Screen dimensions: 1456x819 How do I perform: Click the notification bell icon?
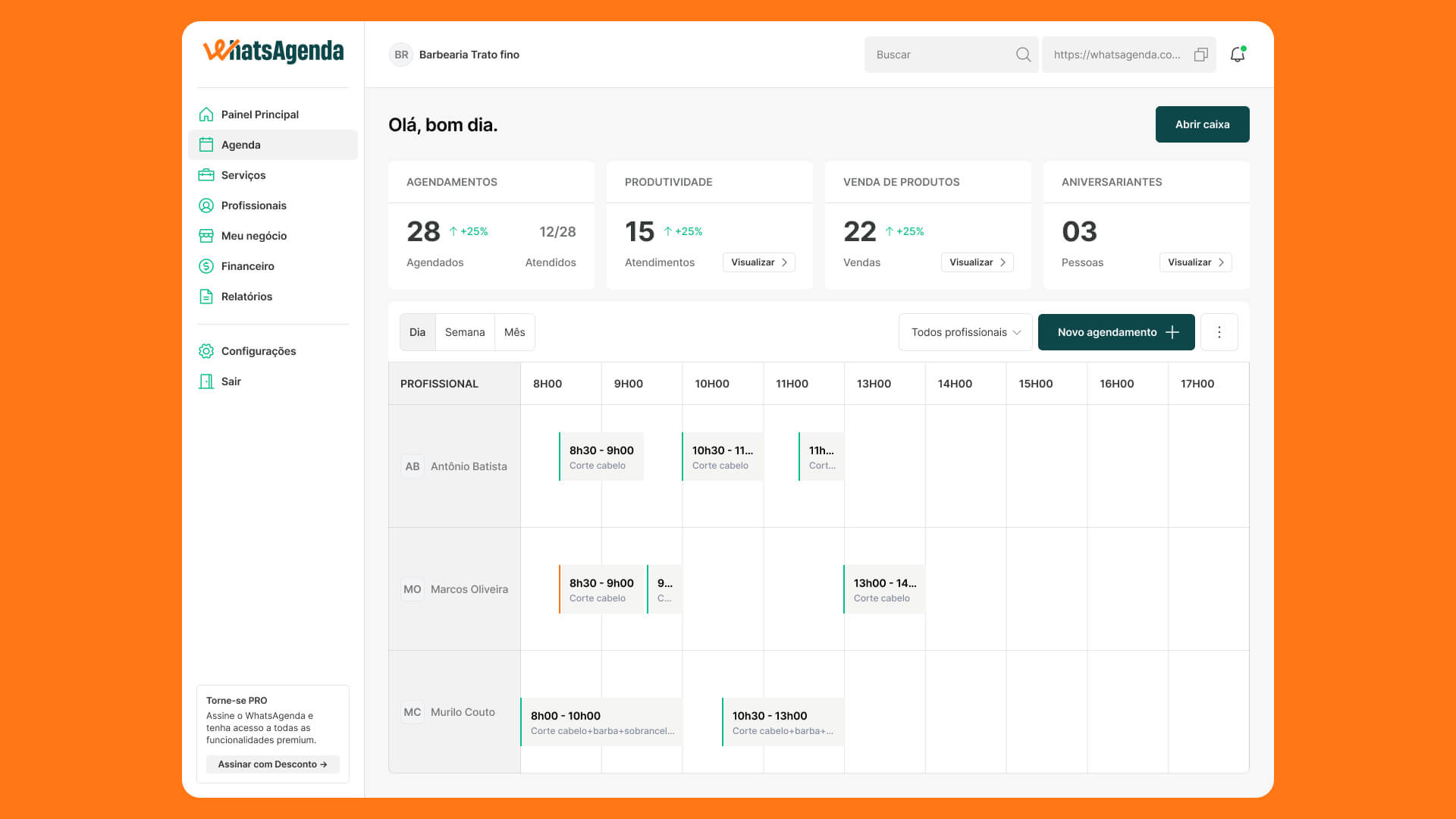(1237, 55)
